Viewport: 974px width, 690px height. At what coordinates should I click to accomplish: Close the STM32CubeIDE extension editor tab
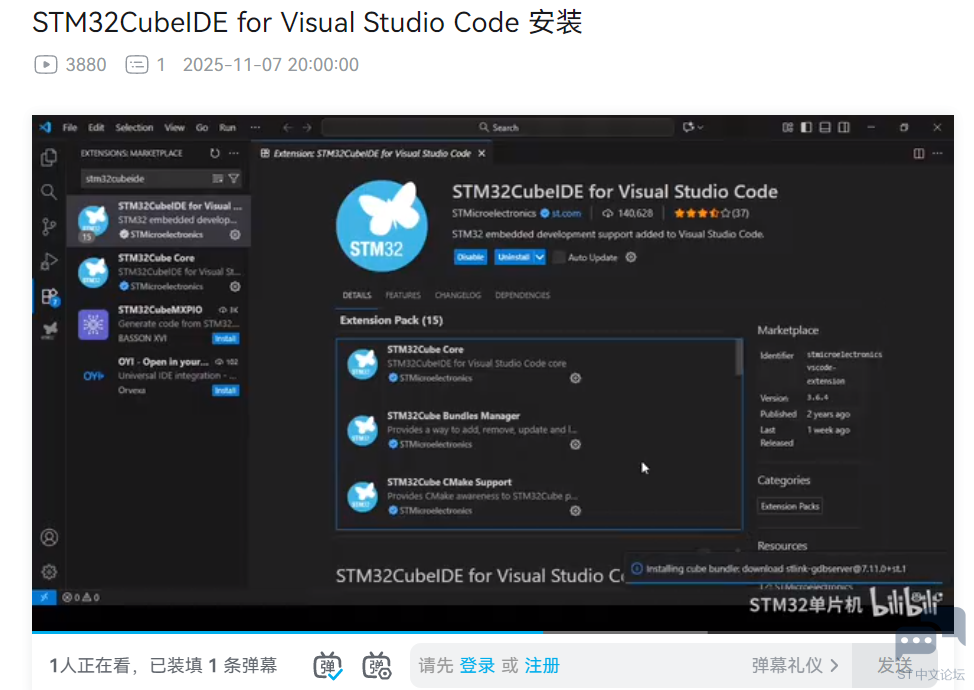(x=481, y=153)
